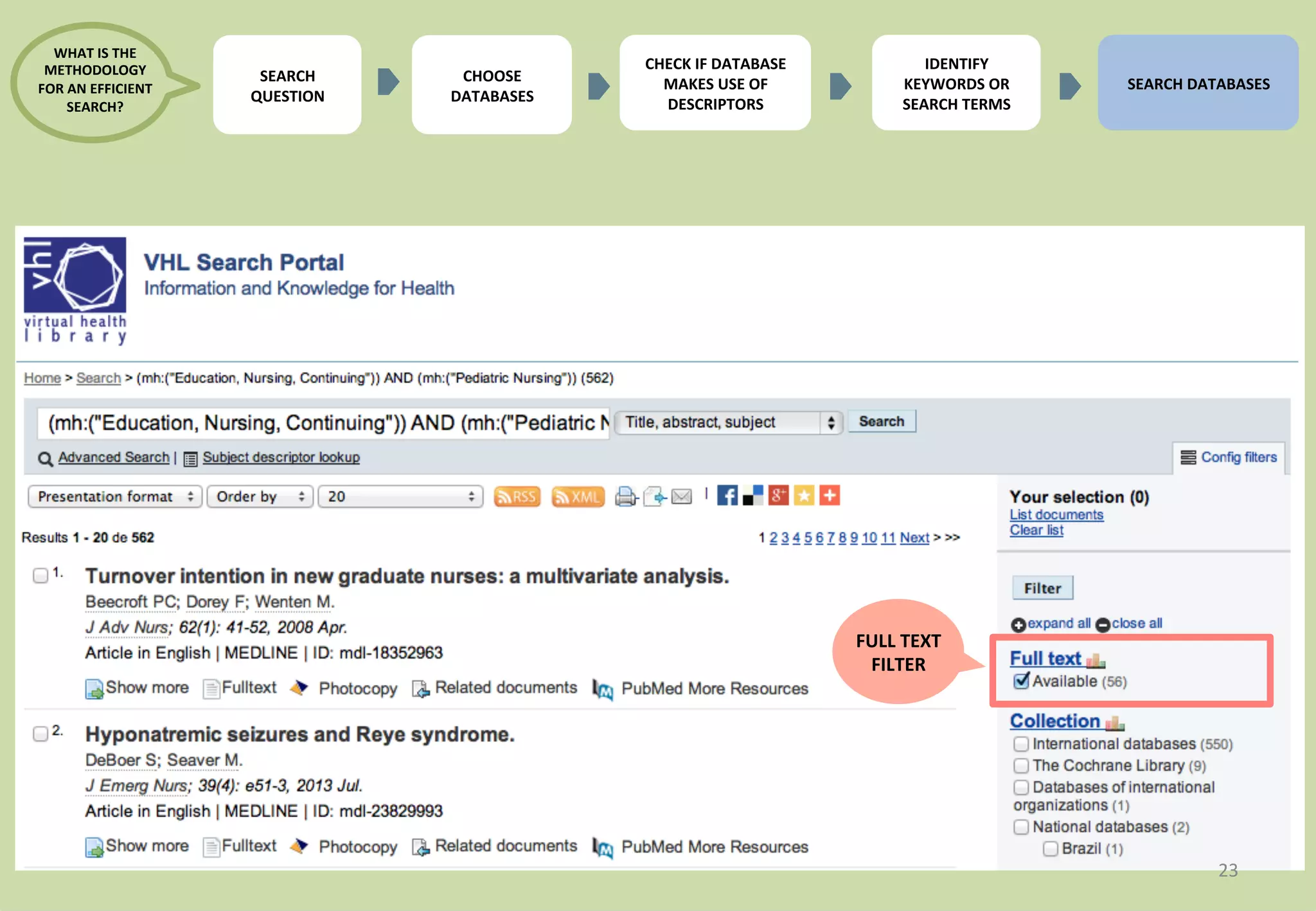This screenshot has height=911, width=1316.
Task: Share results on Facebook icon
Action: 727,495
